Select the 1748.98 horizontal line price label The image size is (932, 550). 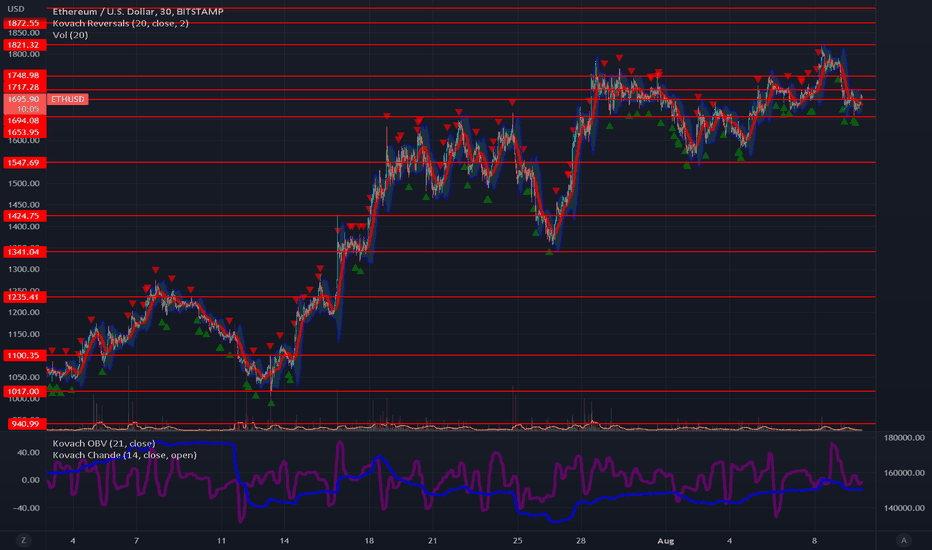coord(24,76)
